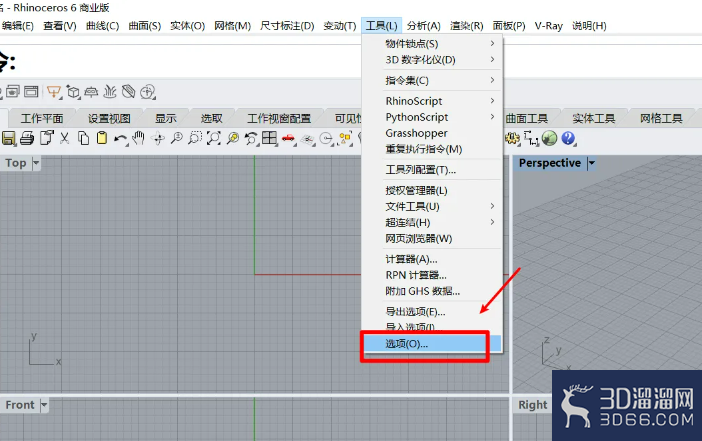Choose 选项(O)... from the Tools menu

click(432, 344)
